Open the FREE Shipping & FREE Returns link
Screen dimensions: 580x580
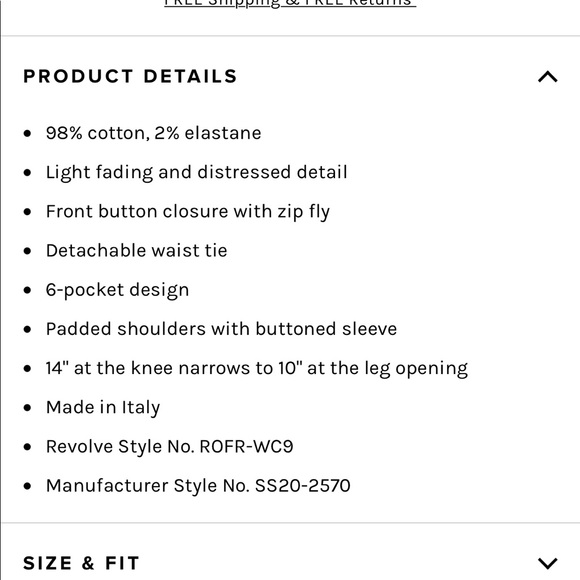(x=290, y=3)
